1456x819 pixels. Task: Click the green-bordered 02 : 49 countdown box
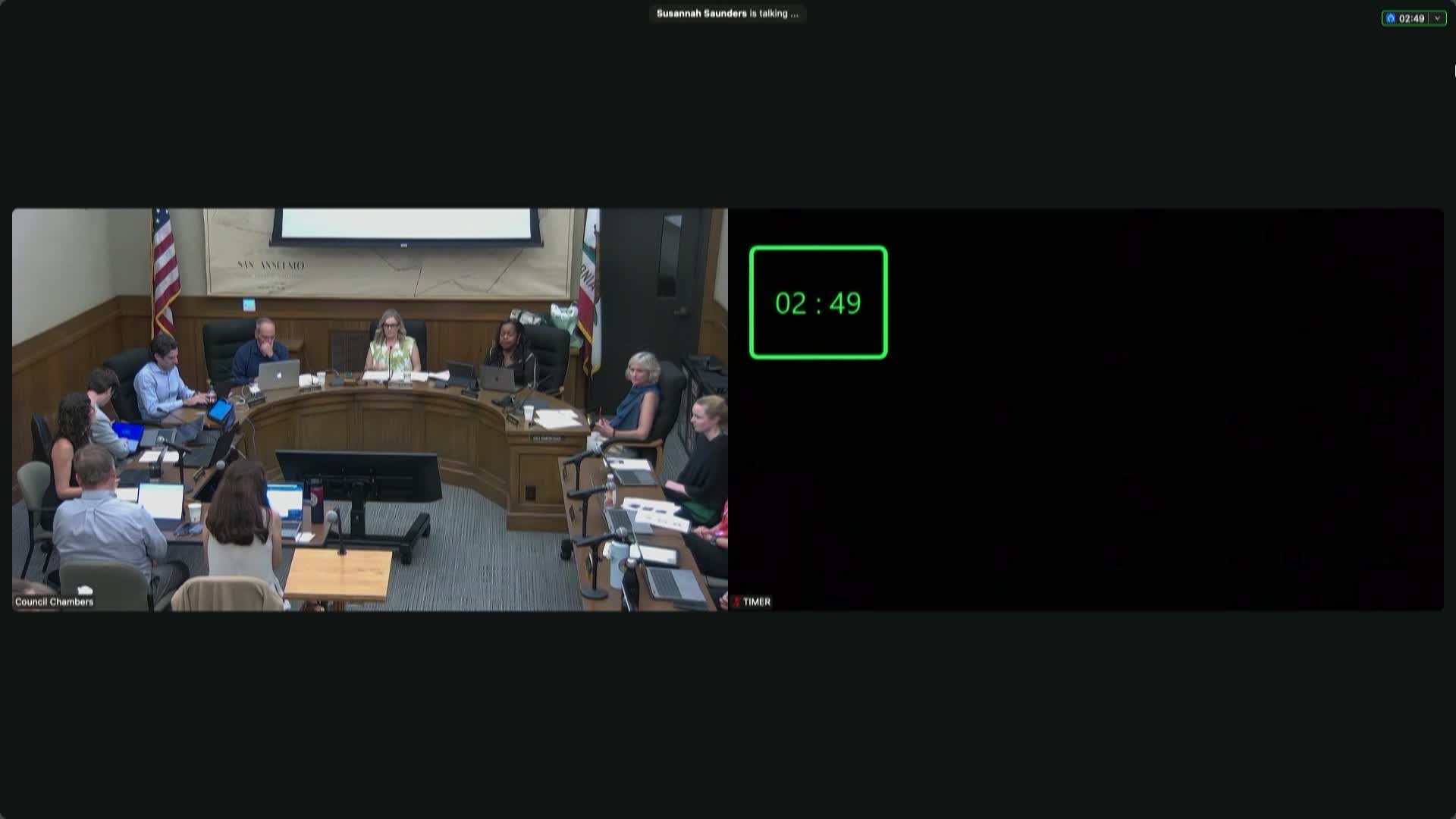tap(818, 303)
